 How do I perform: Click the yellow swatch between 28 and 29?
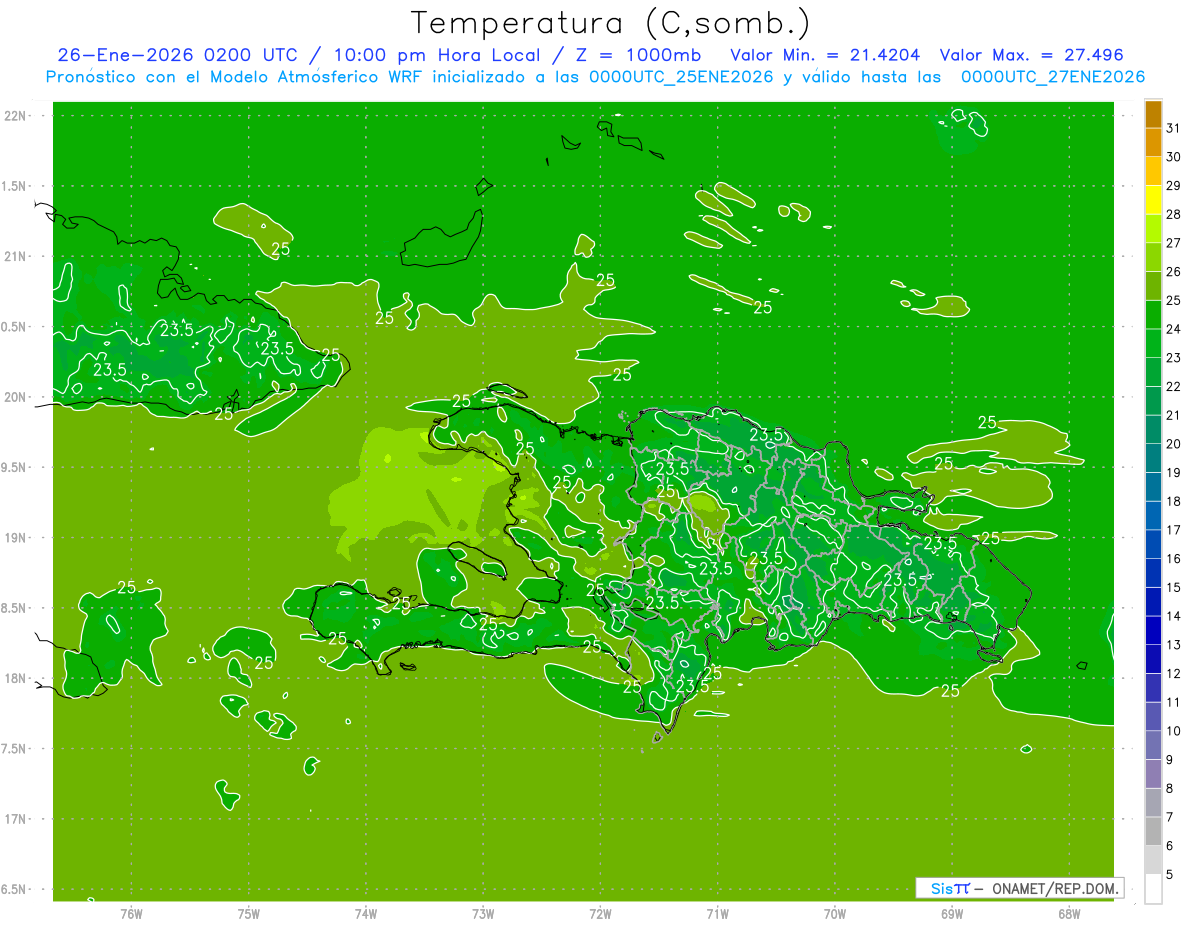[1153, 200]
